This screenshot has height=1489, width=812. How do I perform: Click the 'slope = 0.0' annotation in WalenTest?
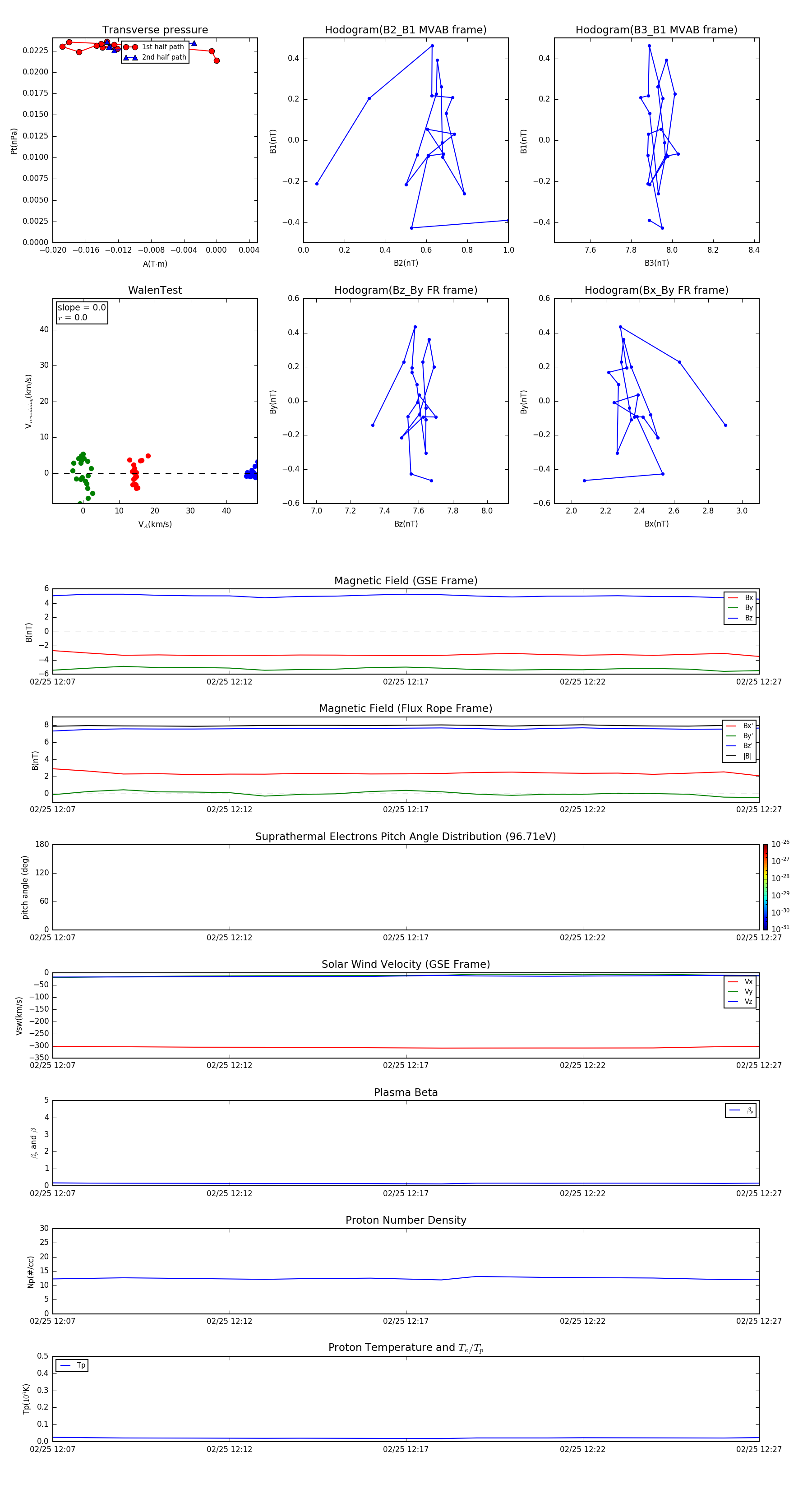click(x=82, y=308)
